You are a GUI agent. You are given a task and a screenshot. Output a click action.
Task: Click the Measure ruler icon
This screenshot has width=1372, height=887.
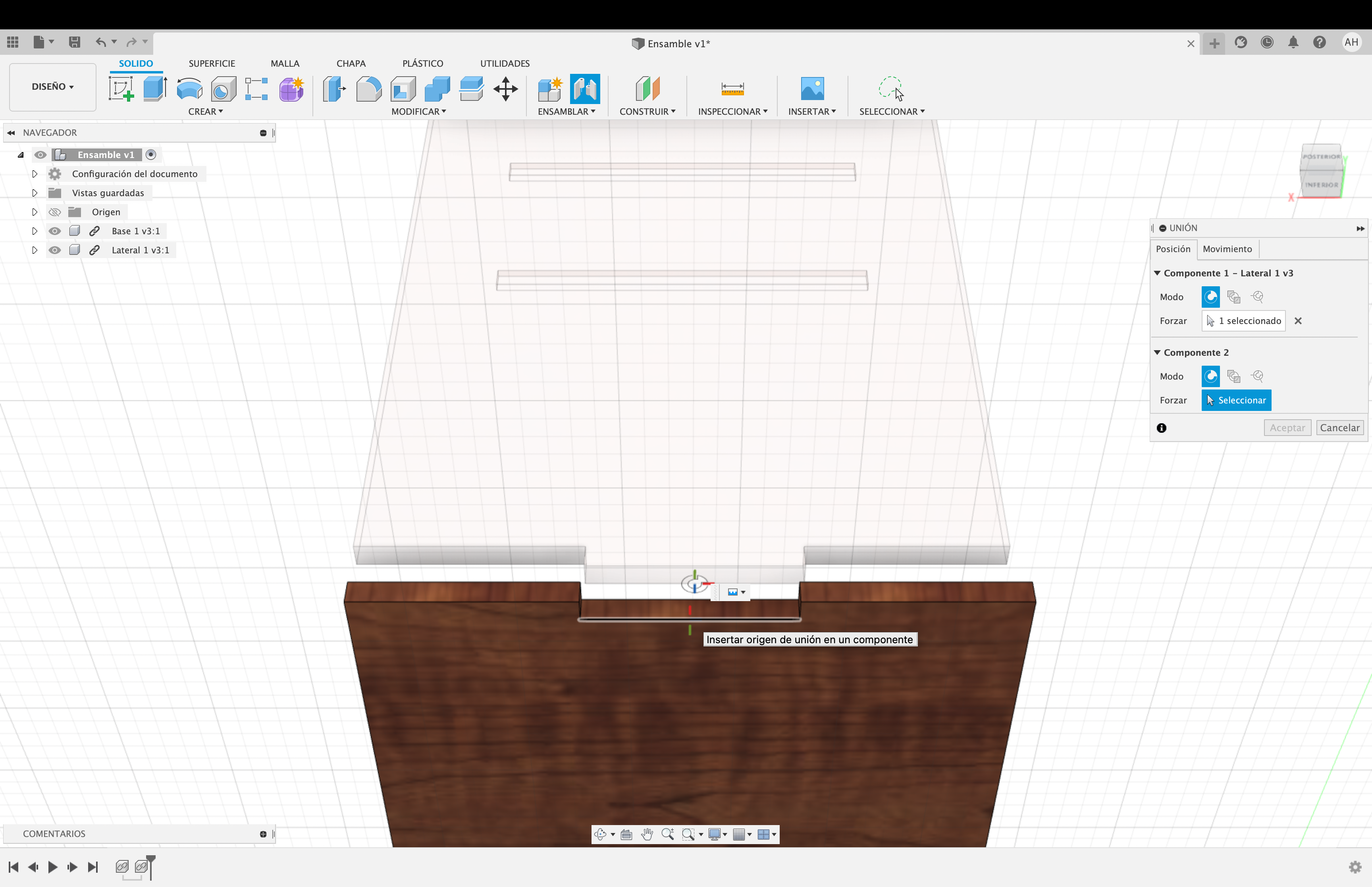732,89
